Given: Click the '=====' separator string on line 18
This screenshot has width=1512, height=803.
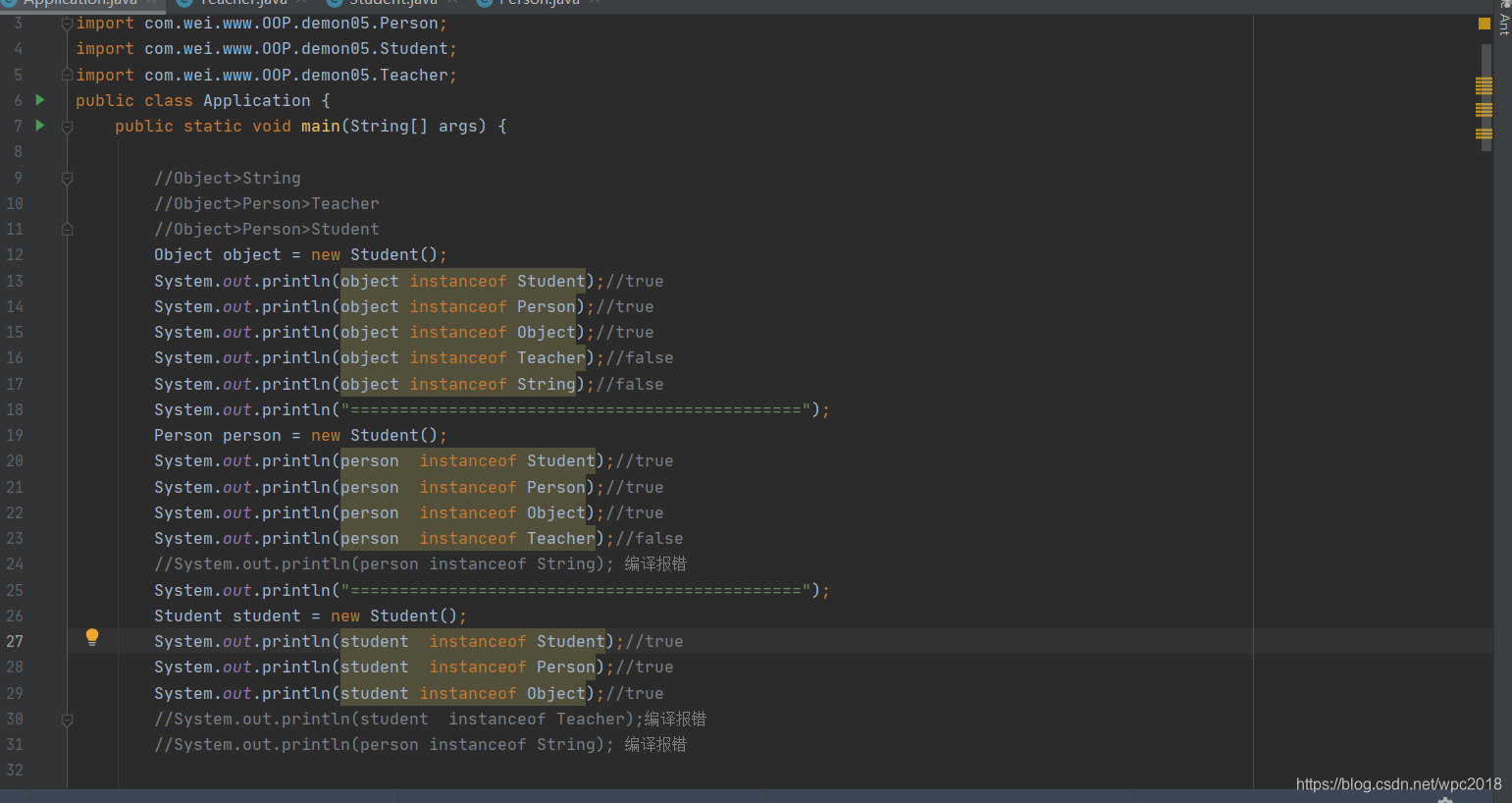Looking at the screenshot, I should tap(576, 410).
